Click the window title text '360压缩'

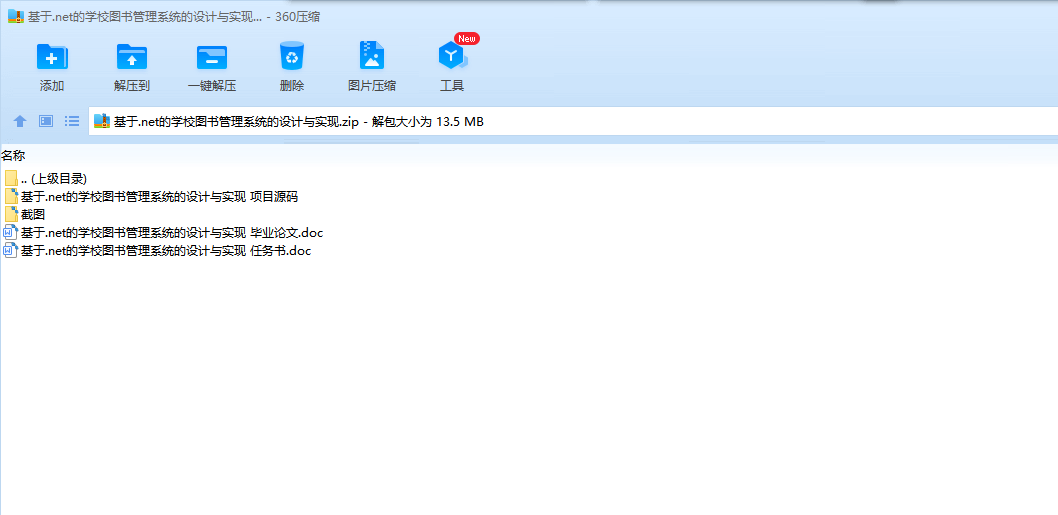(x=298, y=17)
